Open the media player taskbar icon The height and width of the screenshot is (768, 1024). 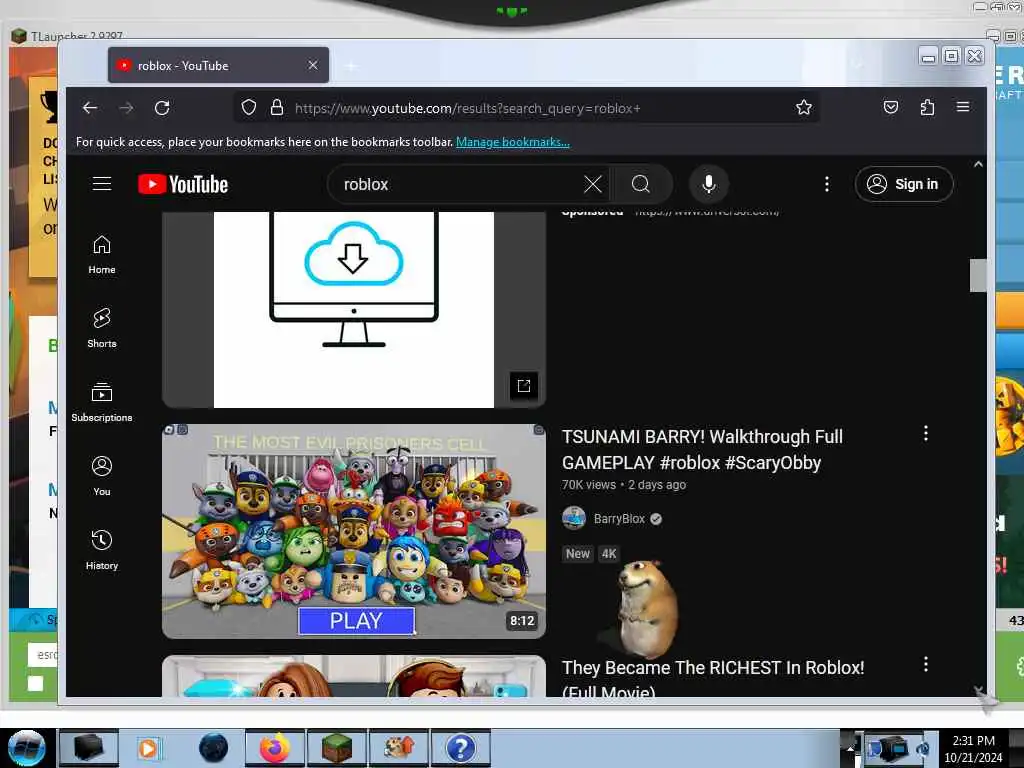(149, 748)
